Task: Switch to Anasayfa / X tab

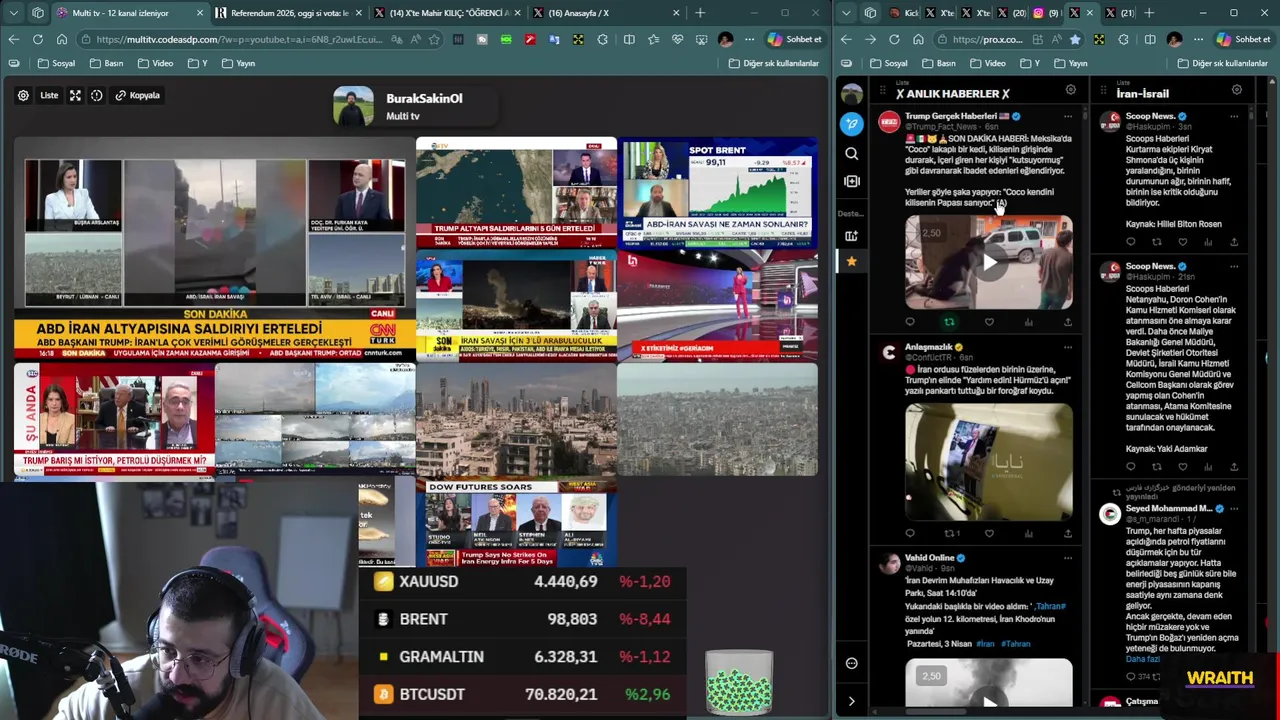Action: pyautogui.click(x=607, y=13)
